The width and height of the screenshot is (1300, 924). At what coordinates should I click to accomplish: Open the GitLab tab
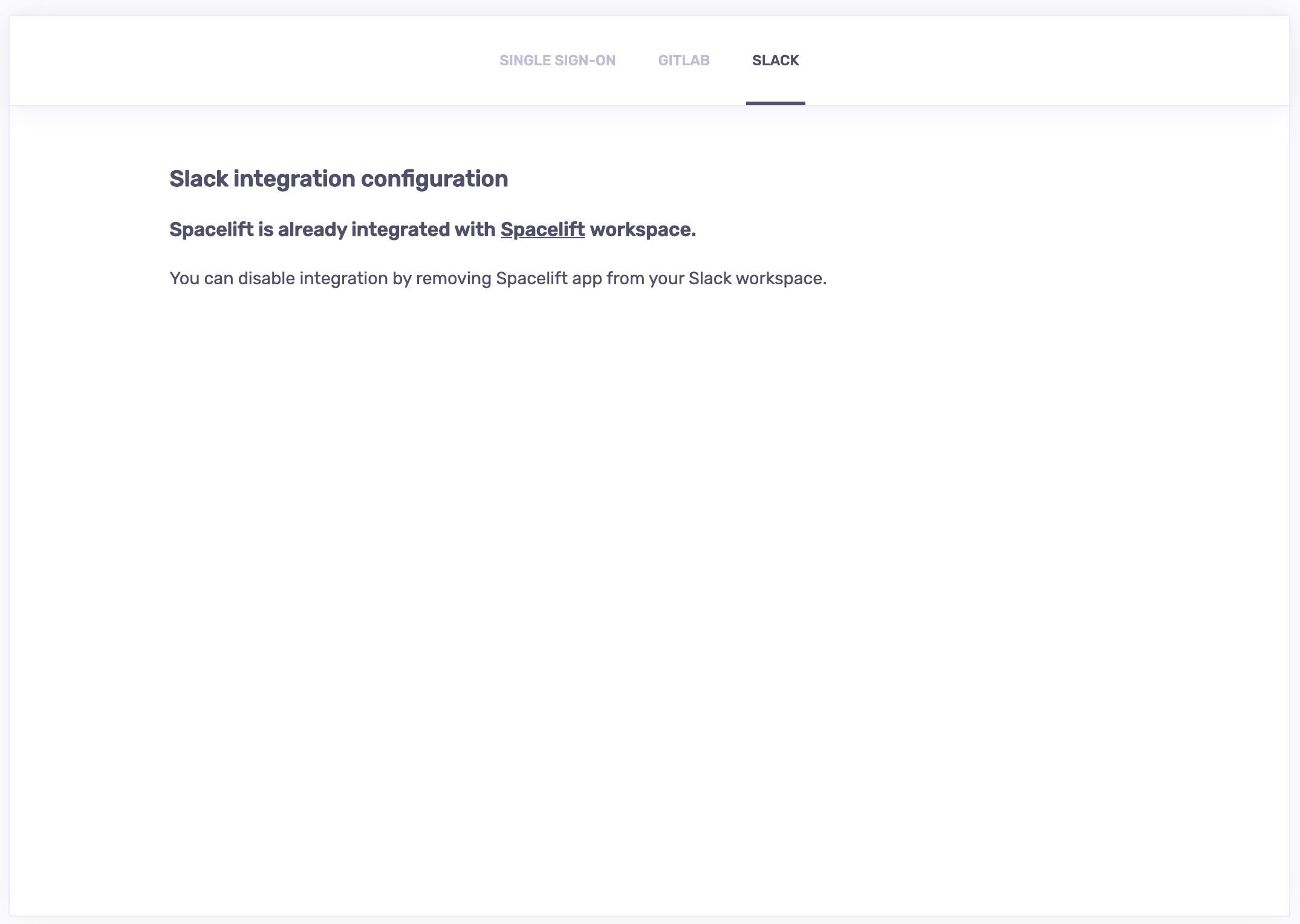point(683,60)
